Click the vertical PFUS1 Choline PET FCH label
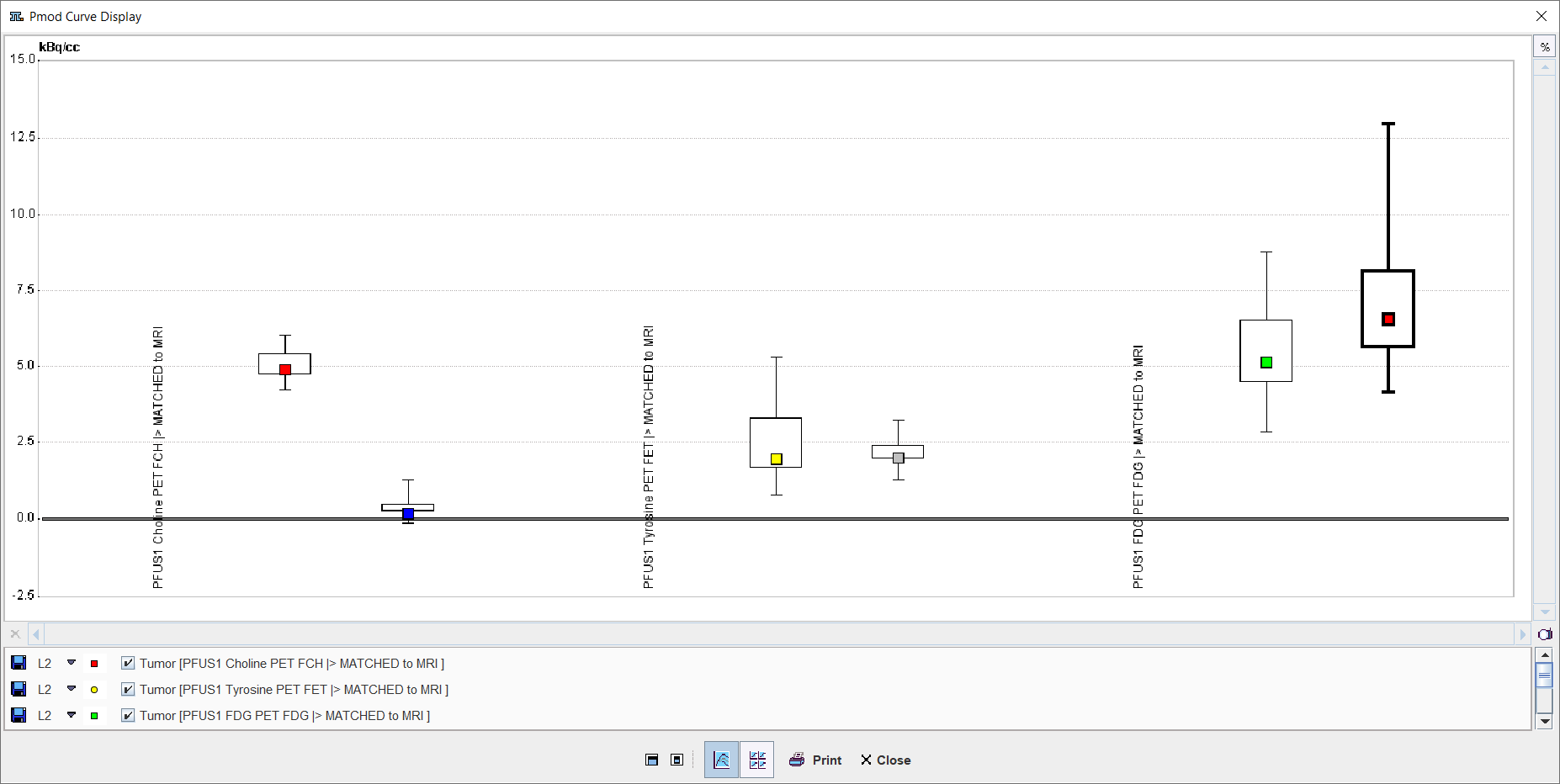This screenshot has height=784, width=1560. coord(158,458)
